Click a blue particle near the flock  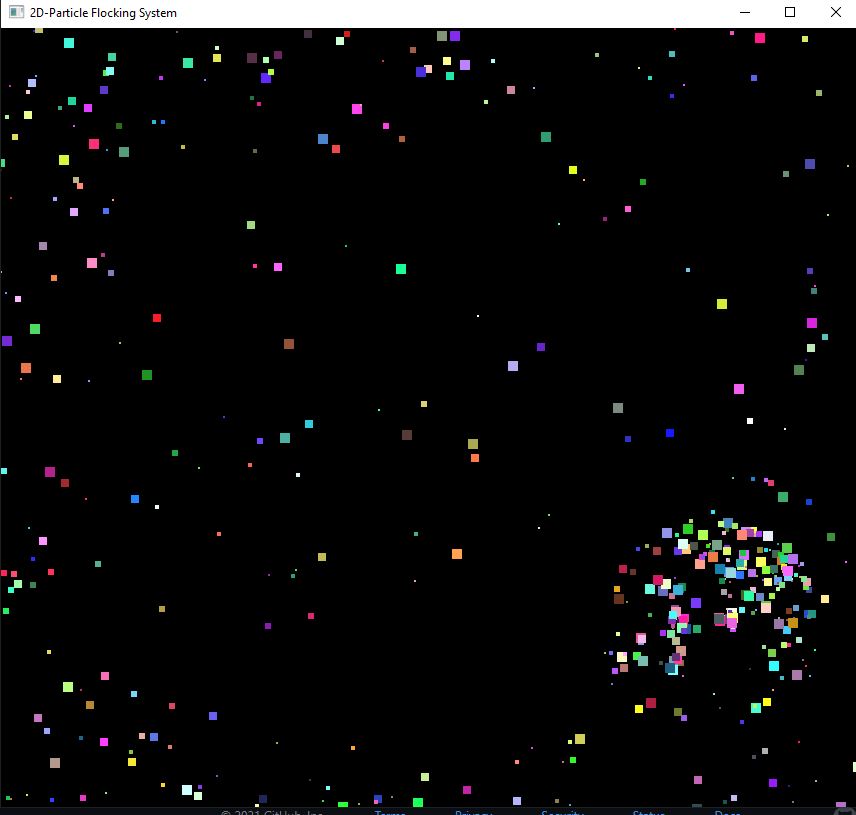pyautogui.click(x=668, y=435)
